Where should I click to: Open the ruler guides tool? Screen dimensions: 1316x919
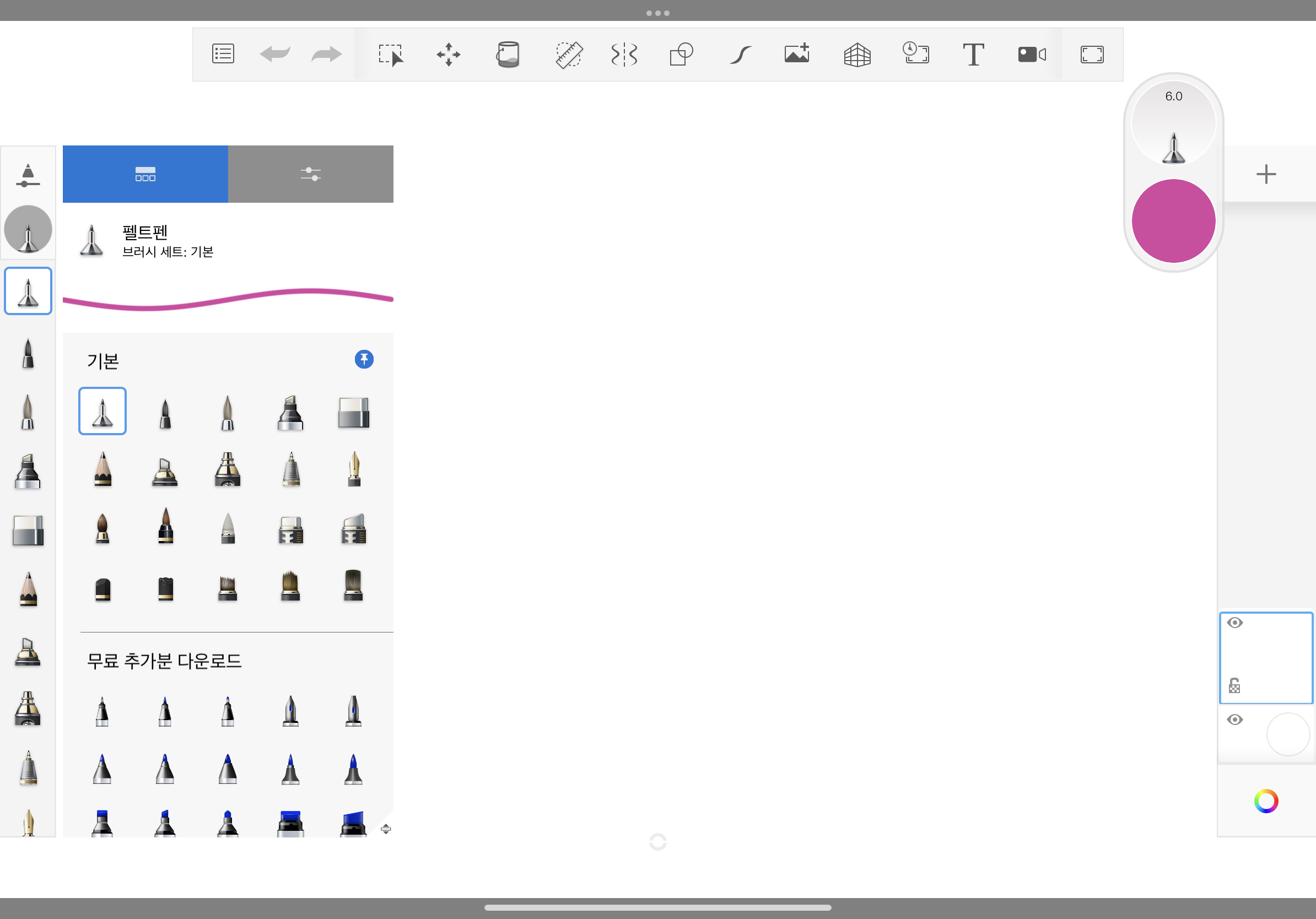click(x=569, y=55)
